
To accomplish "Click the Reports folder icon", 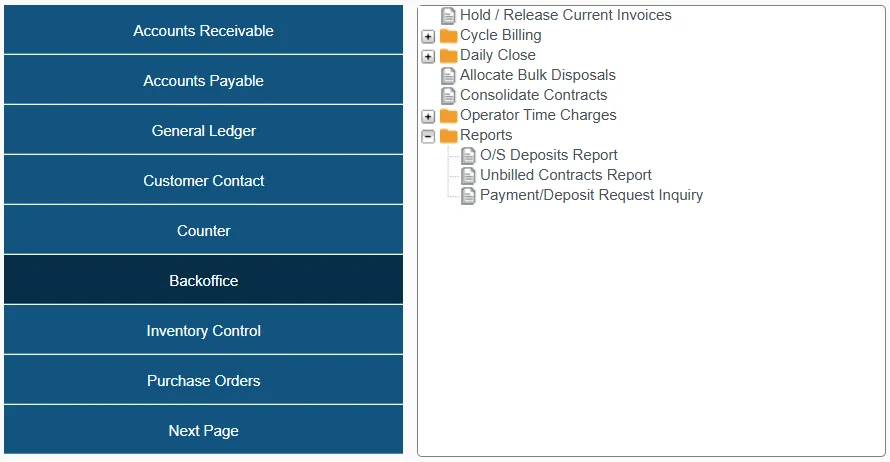I will pos(448,135).
